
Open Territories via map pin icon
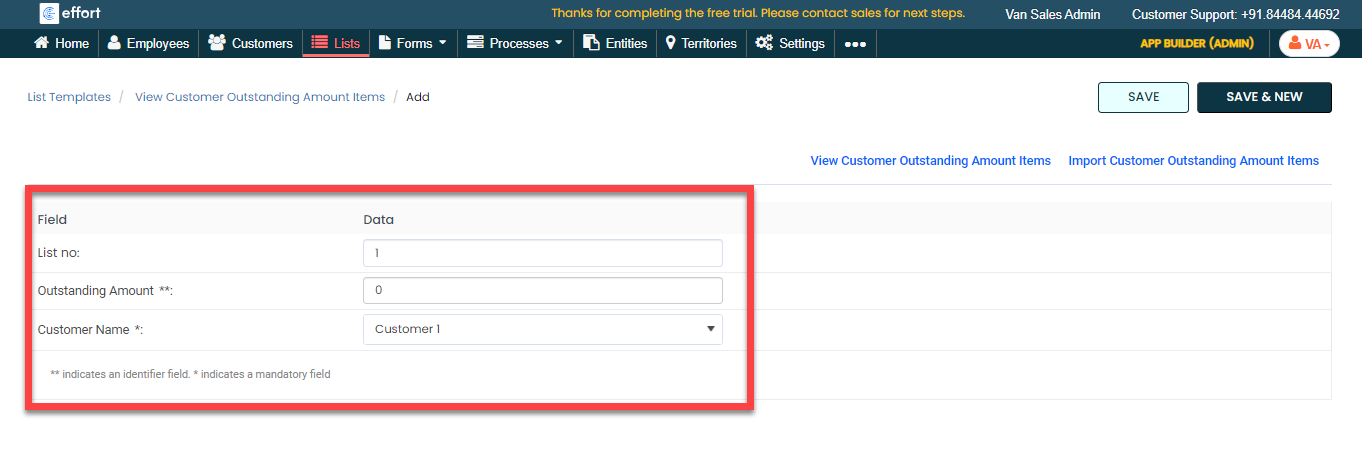coord(670,43)
